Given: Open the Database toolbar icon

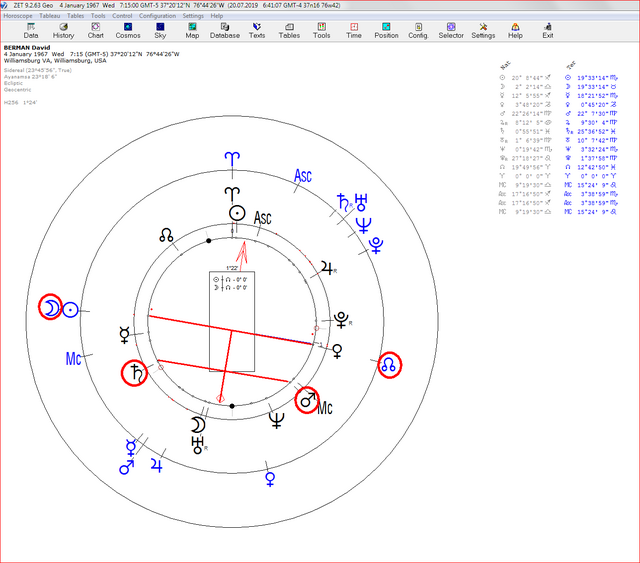Looking at the screenshot, I should pyautogui.click(x=225, y=31).
